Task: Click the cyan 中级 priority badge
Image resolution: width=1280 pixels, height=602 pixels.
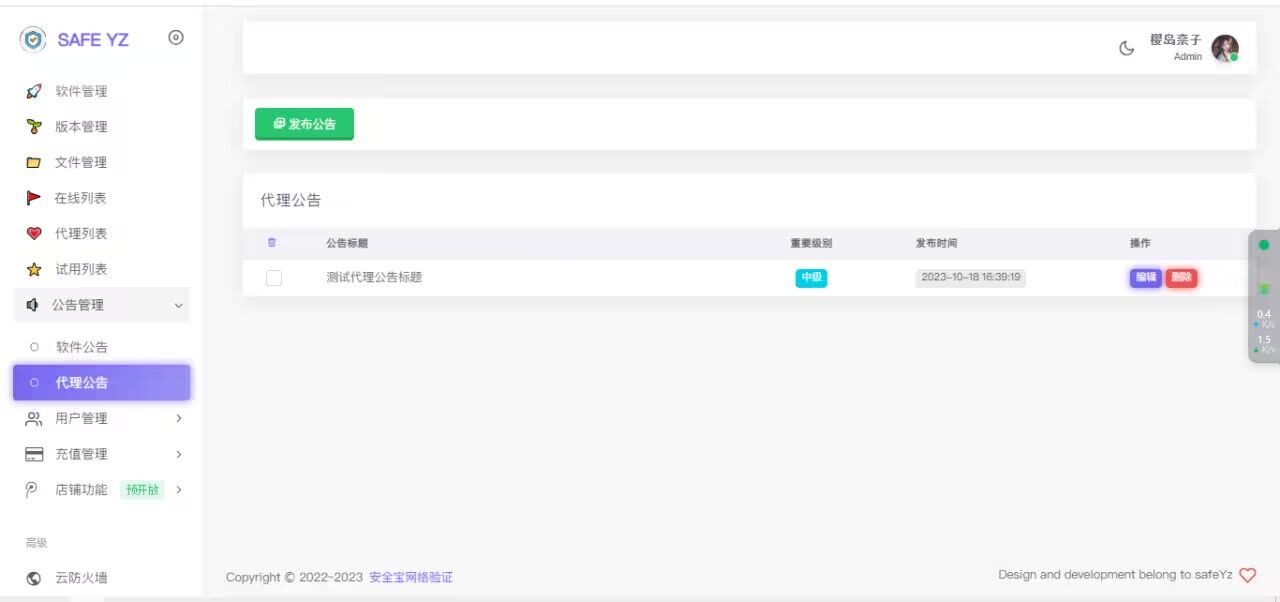Action: [811, 278]
